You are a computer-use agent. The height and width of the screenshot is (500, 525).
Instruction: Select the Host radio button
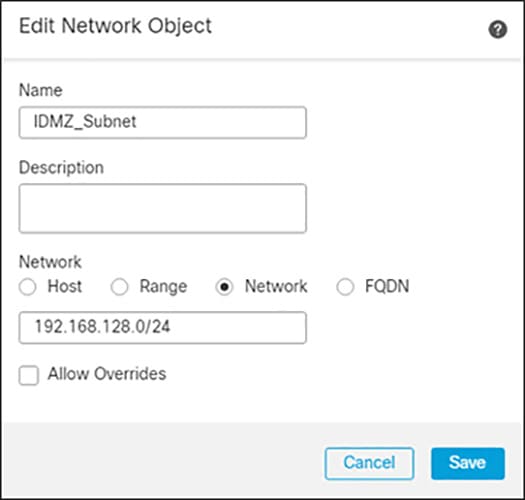27,287
